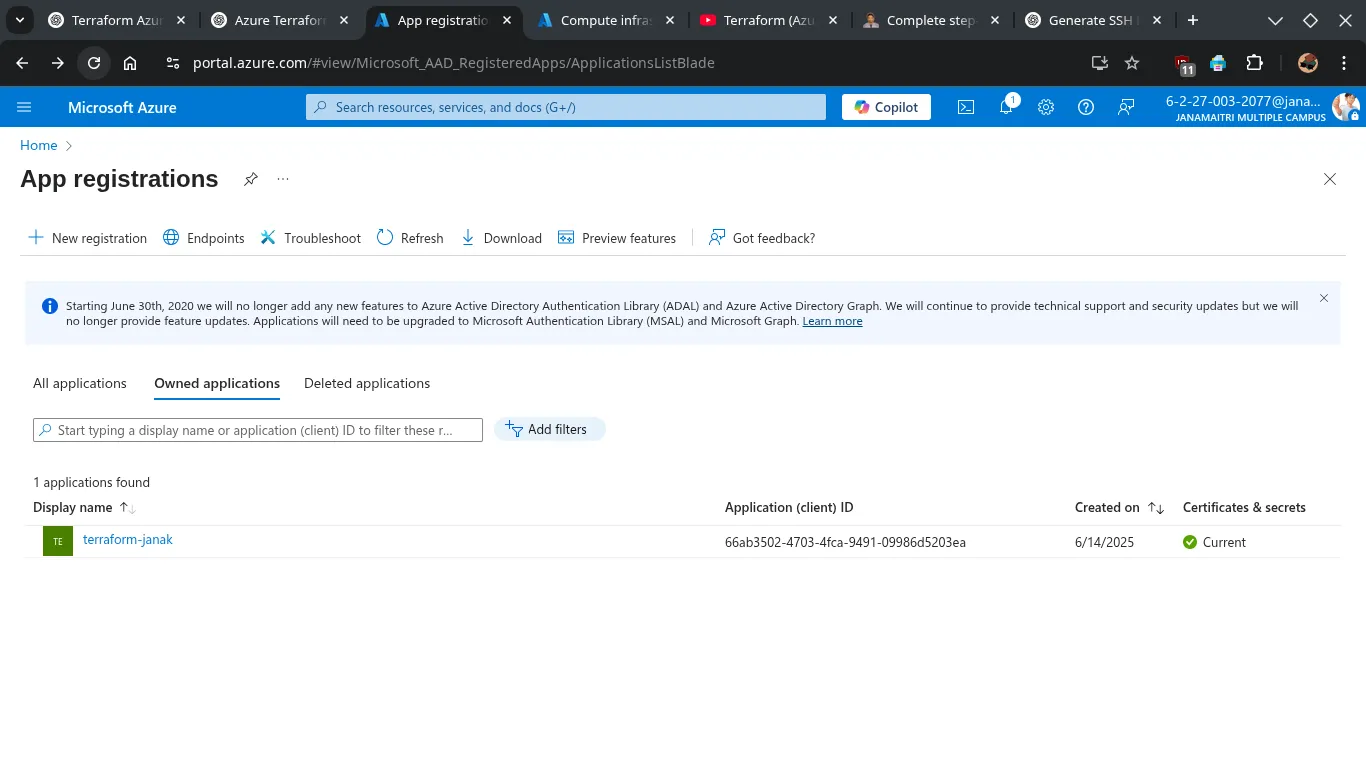Click the New registration button
1366x768 pixels.
[x=87, y=238]
